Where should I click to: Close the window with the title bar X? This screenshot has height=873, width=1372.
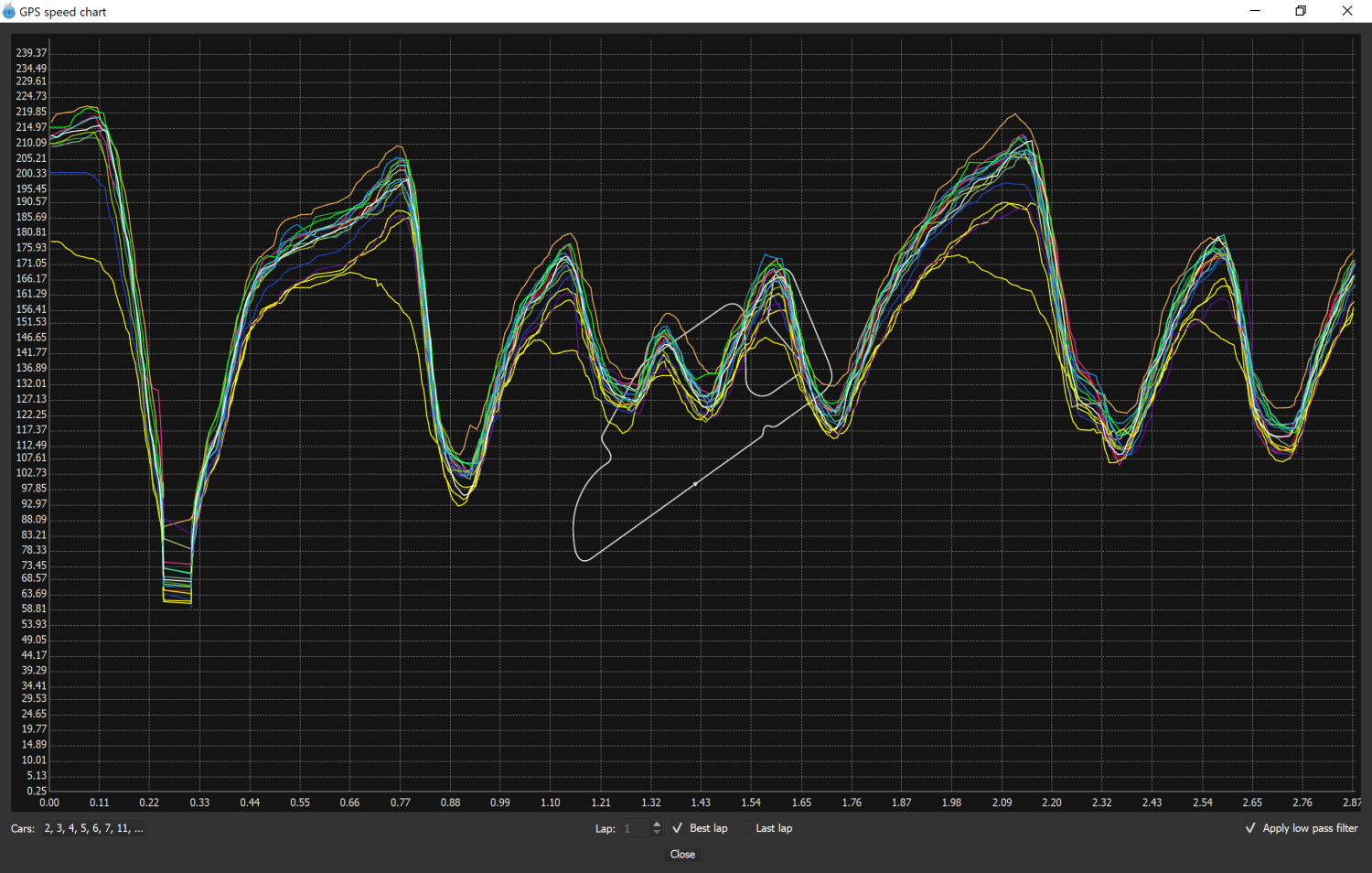pyautogui.click(x=1347, y=11)
